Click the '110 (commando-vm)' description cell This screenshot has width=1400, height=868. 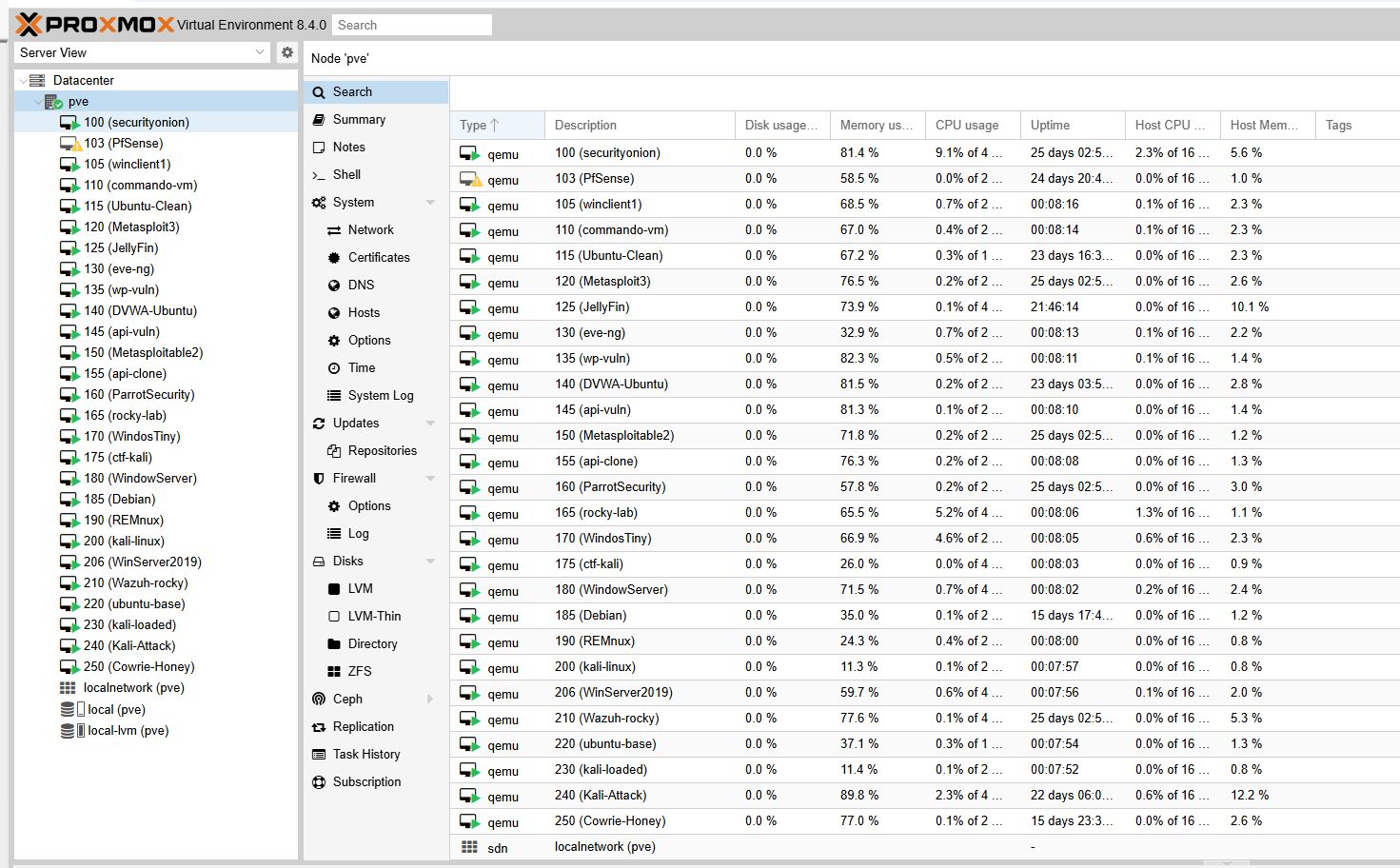click(640, 230)
